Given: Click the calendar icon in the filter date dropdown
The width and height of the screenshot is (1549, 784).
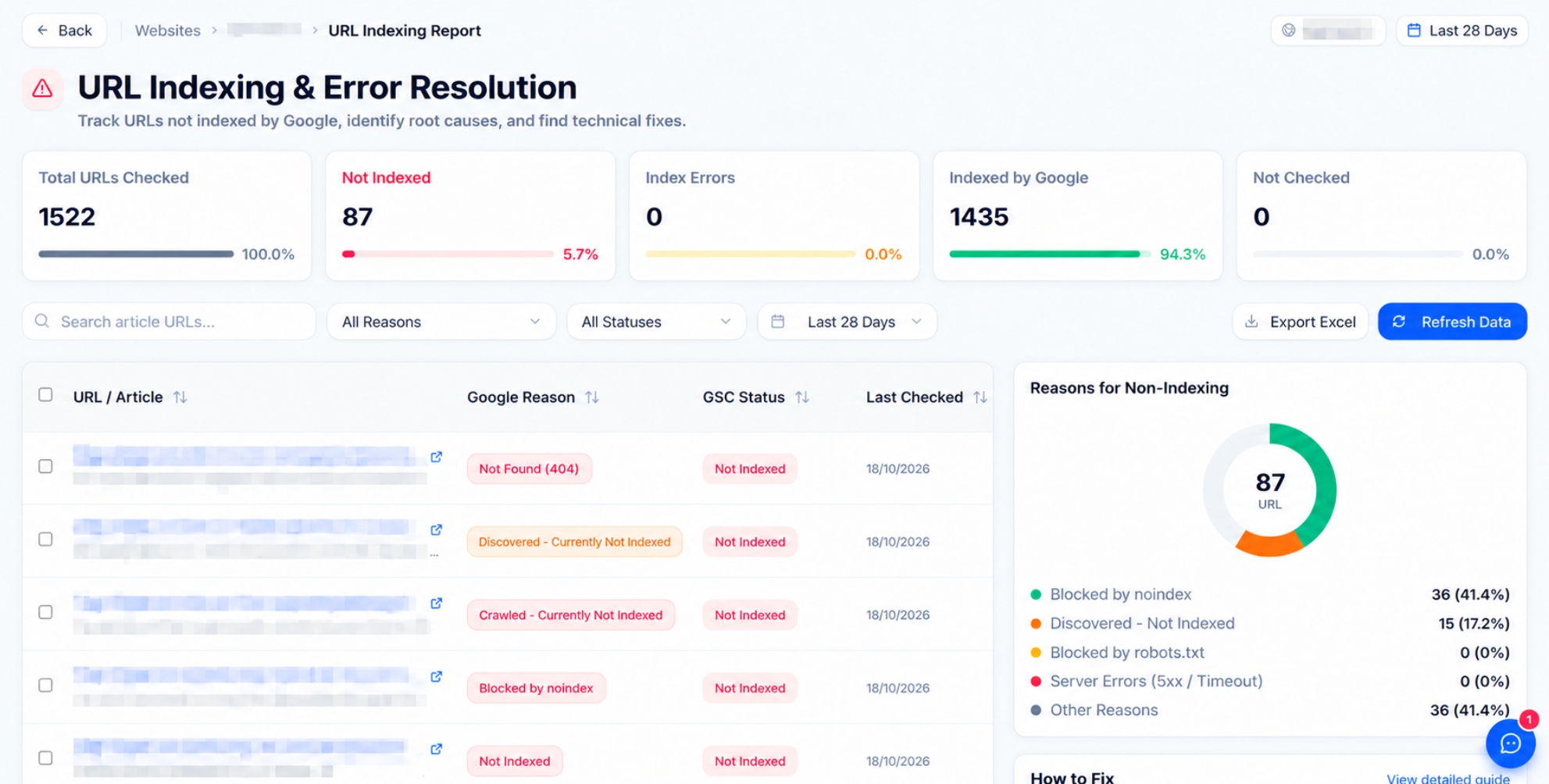Looking at the screenshot, I should tap(778, 322).
